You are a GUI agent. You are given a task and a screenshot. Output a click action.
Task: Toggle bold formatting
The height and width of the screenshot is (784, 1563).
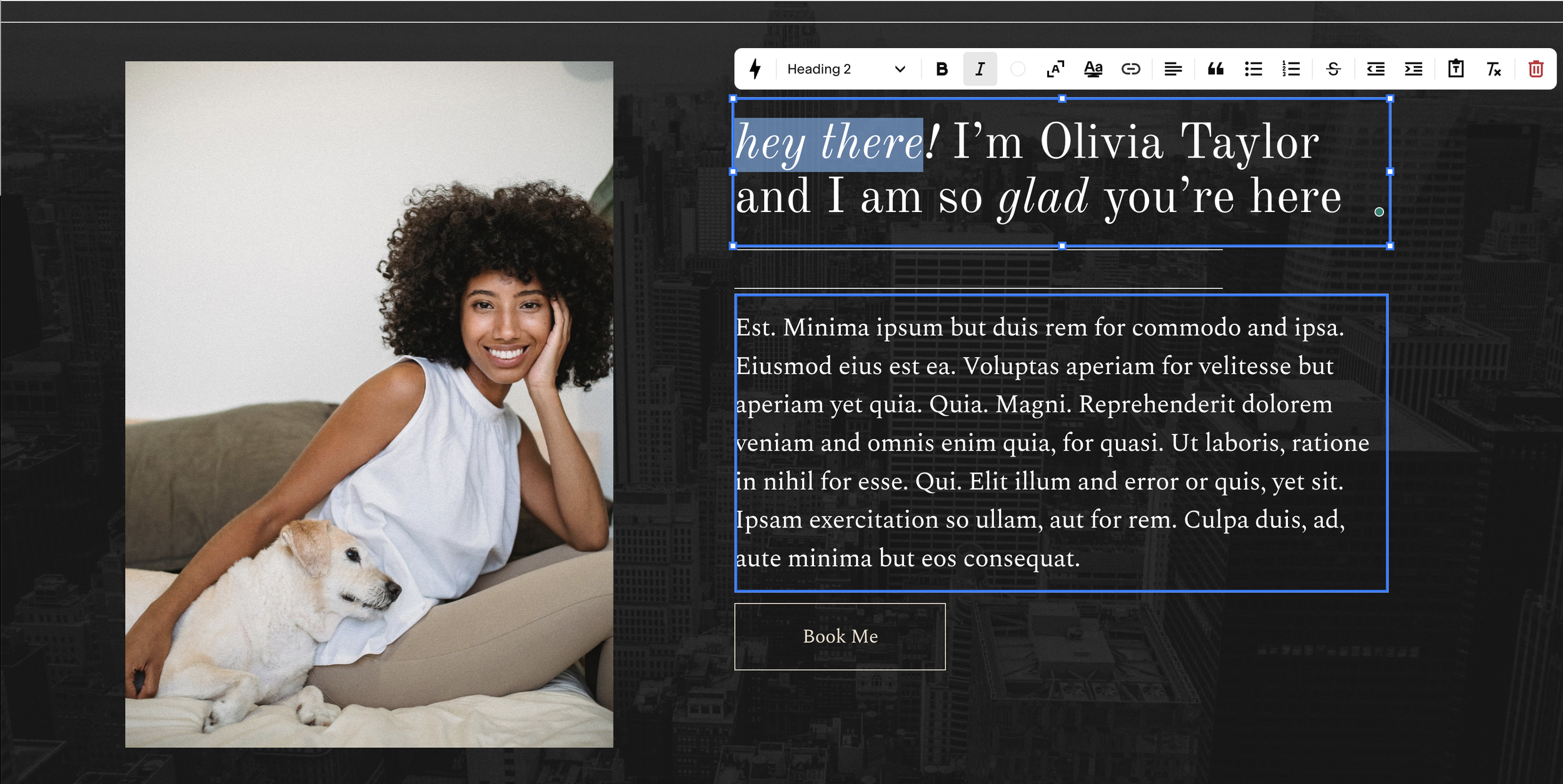click(942, 69)
